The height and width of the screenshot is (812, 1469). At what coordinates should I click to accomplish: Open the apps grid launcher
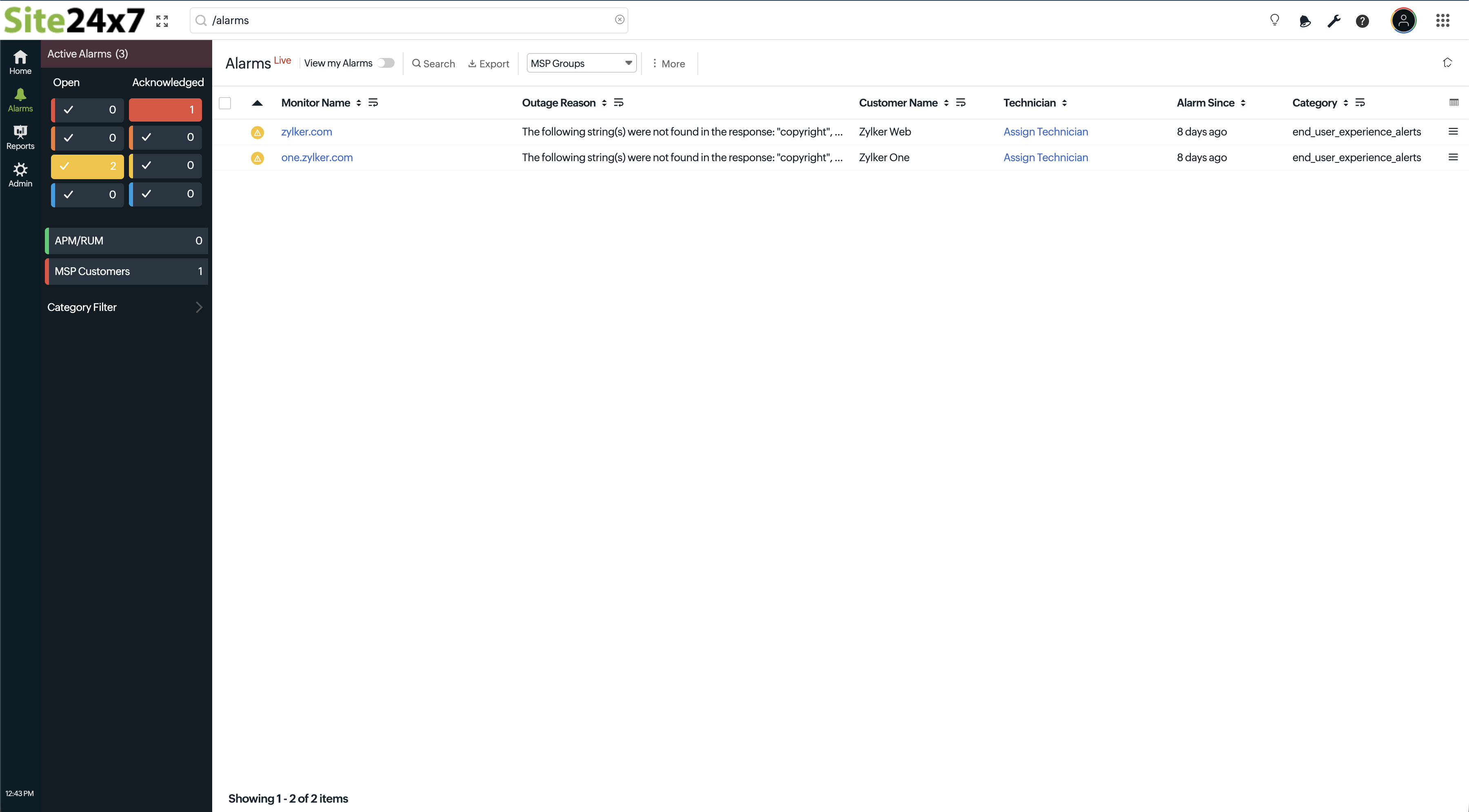pyautogui.click(x=1442, y=20)
